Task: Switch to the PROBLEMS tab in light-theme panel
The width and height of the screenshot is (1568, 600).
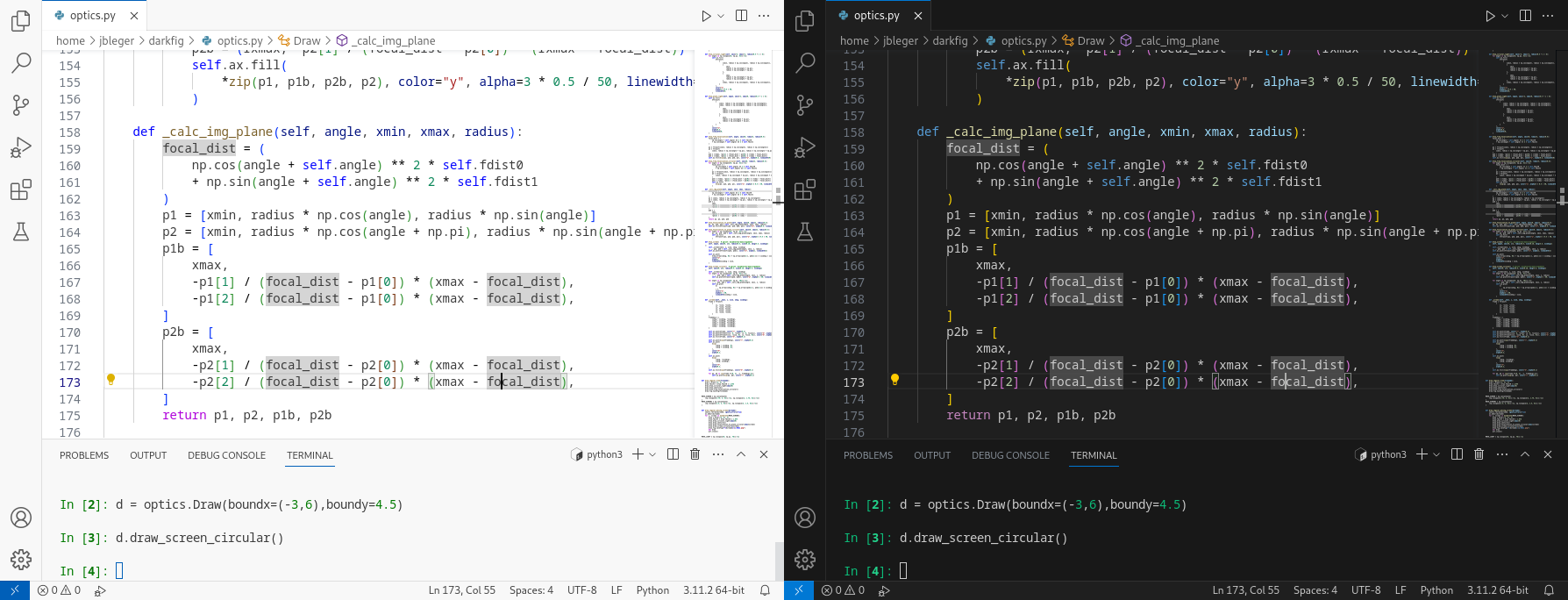Action: click(x=84, y=455)
